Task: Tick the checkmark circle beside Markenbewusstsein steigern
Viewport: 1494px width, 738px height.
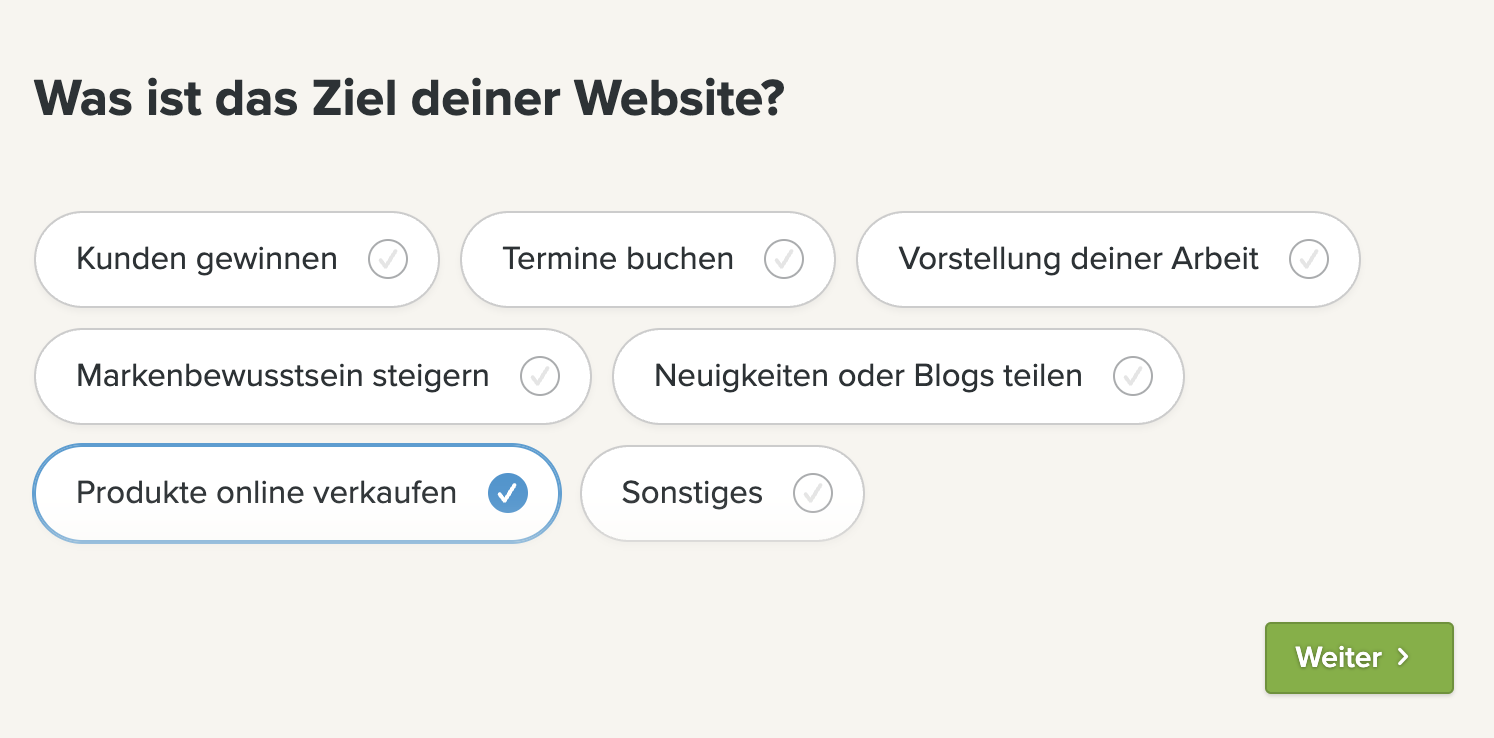Action: pyautogui.click(x=540, y=376)
